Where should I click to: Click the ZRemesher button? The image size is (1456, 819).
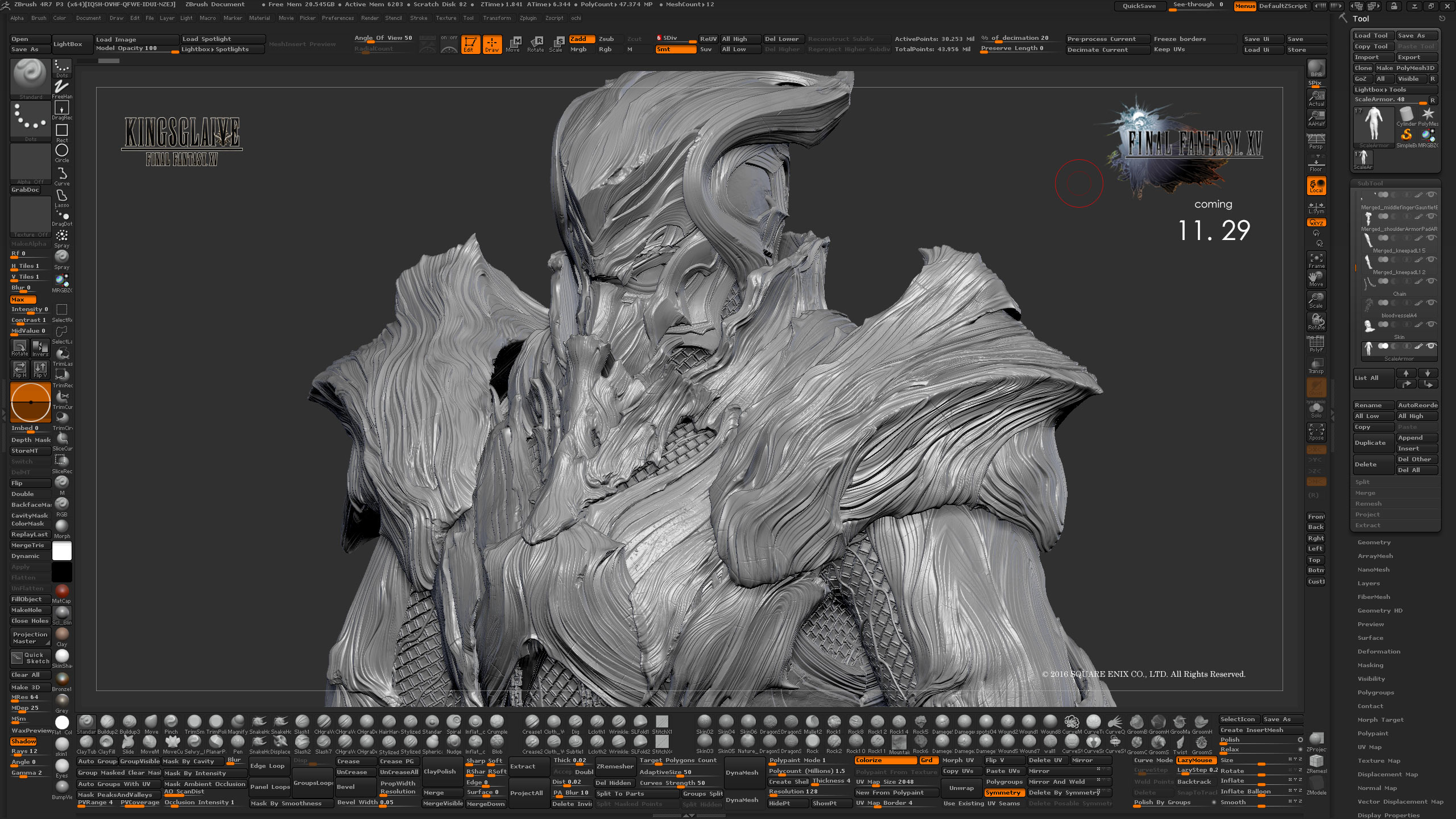(x=615, y=767)
